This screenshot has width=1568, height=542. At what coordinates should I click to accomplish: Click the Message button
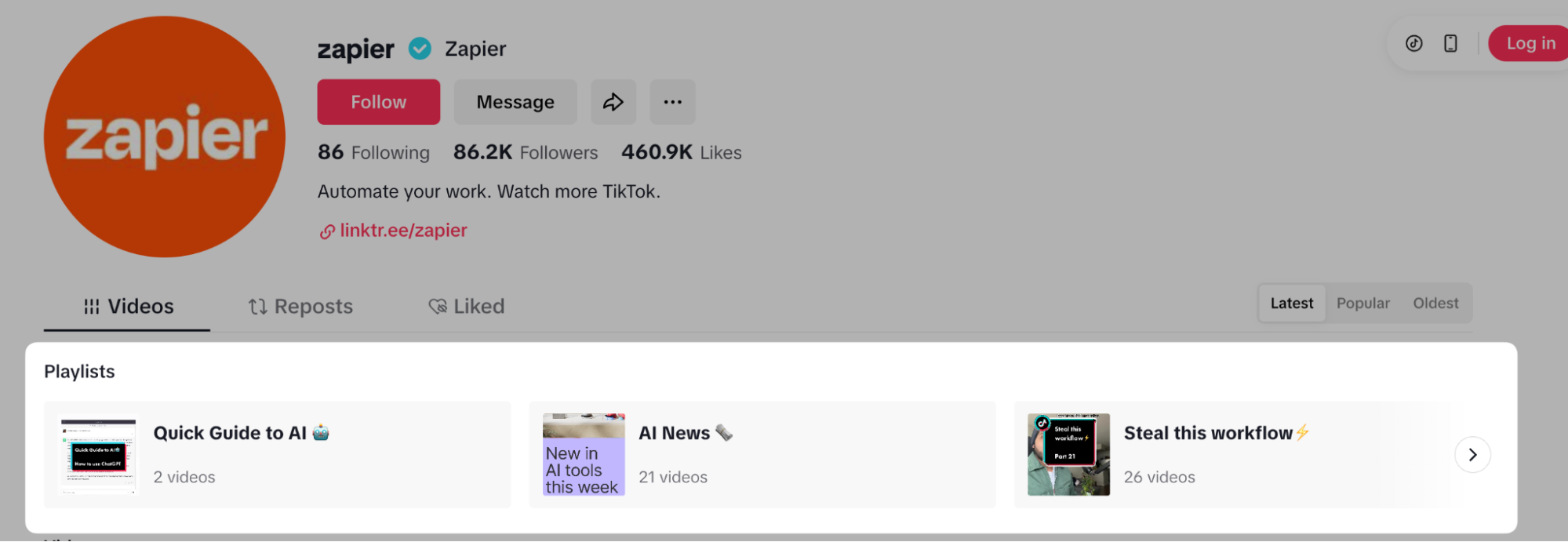coord(515,102)
